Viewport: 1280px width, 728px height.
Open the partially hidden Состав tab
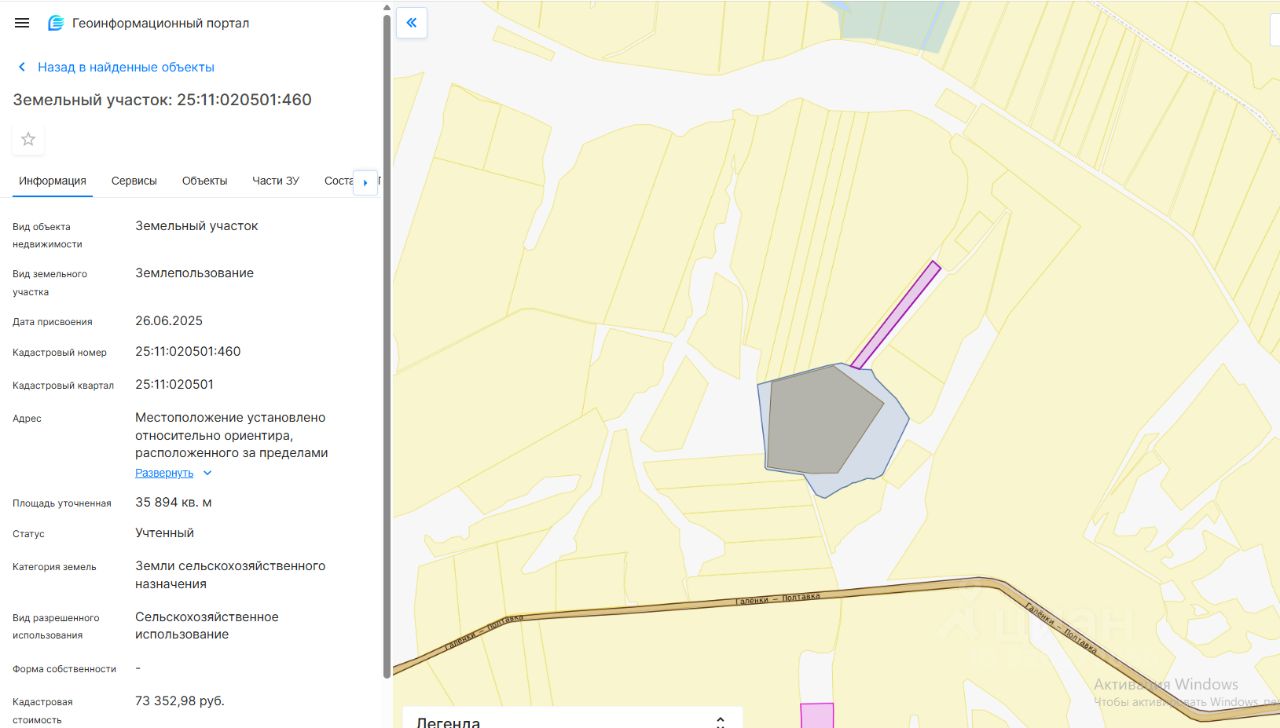tap(339, 181)
